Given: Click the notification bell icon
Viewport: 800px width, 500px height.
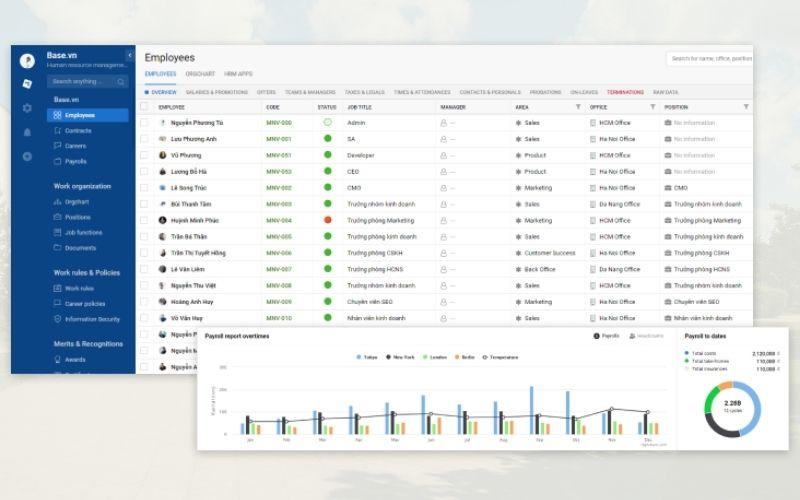Looking at the screenshot, I should 27,132.
